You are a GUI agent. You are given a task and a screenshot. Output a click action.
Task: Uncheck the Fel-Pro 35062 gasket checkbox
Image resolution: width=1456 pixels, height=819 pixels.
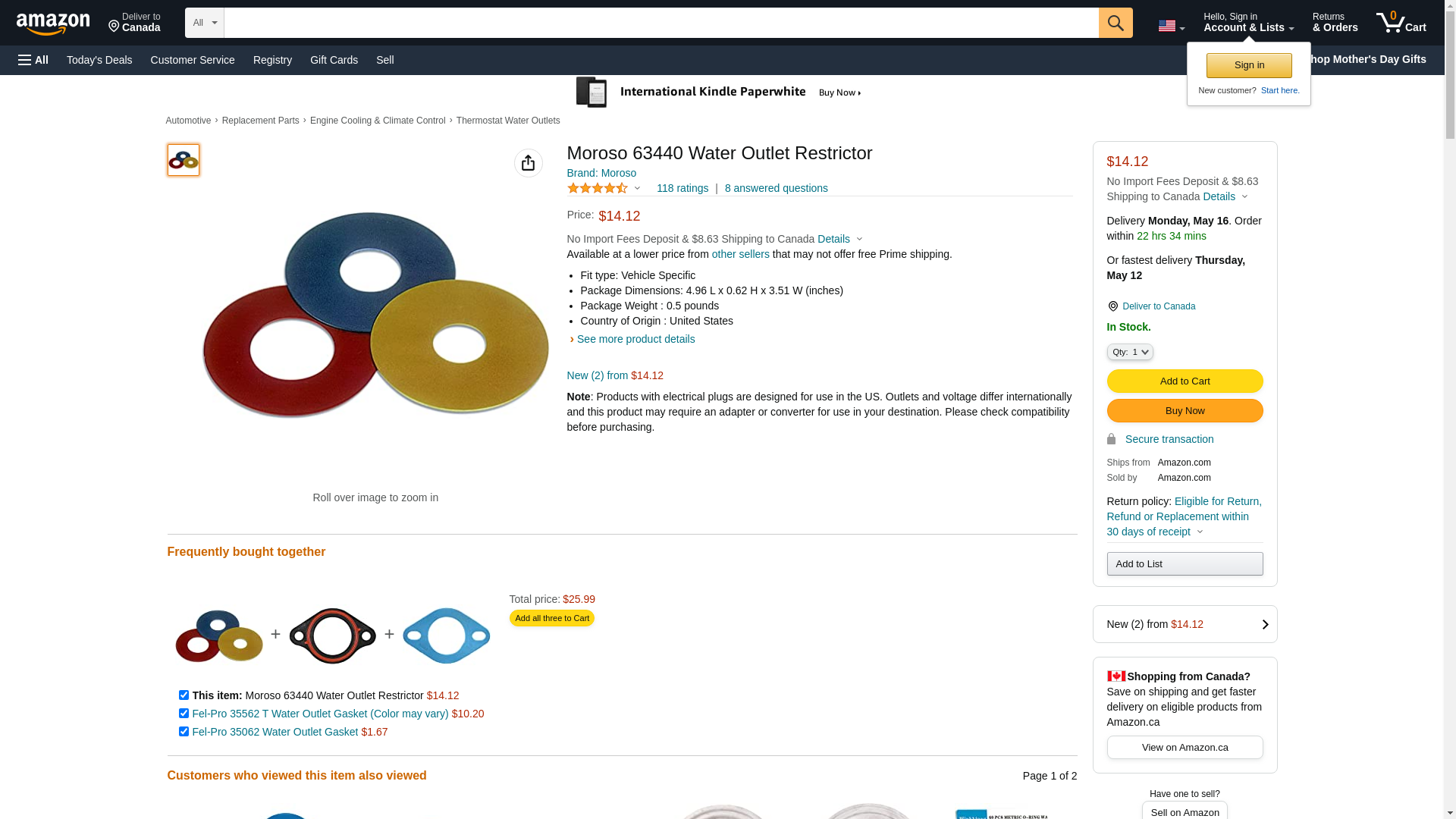pos(184,732)
